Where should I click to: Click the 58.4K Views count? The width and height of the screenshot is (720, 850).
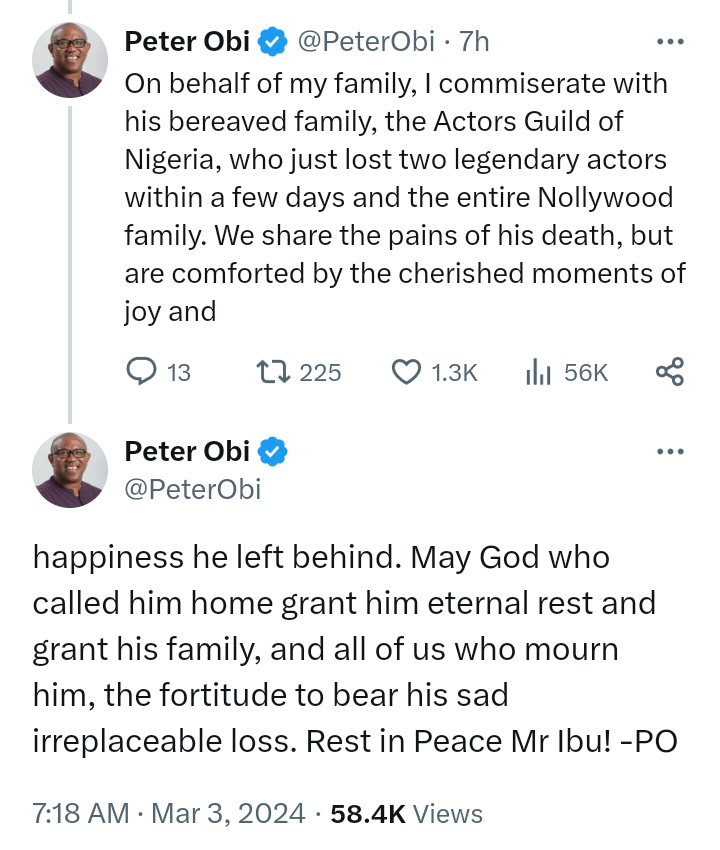click(405, 814)
